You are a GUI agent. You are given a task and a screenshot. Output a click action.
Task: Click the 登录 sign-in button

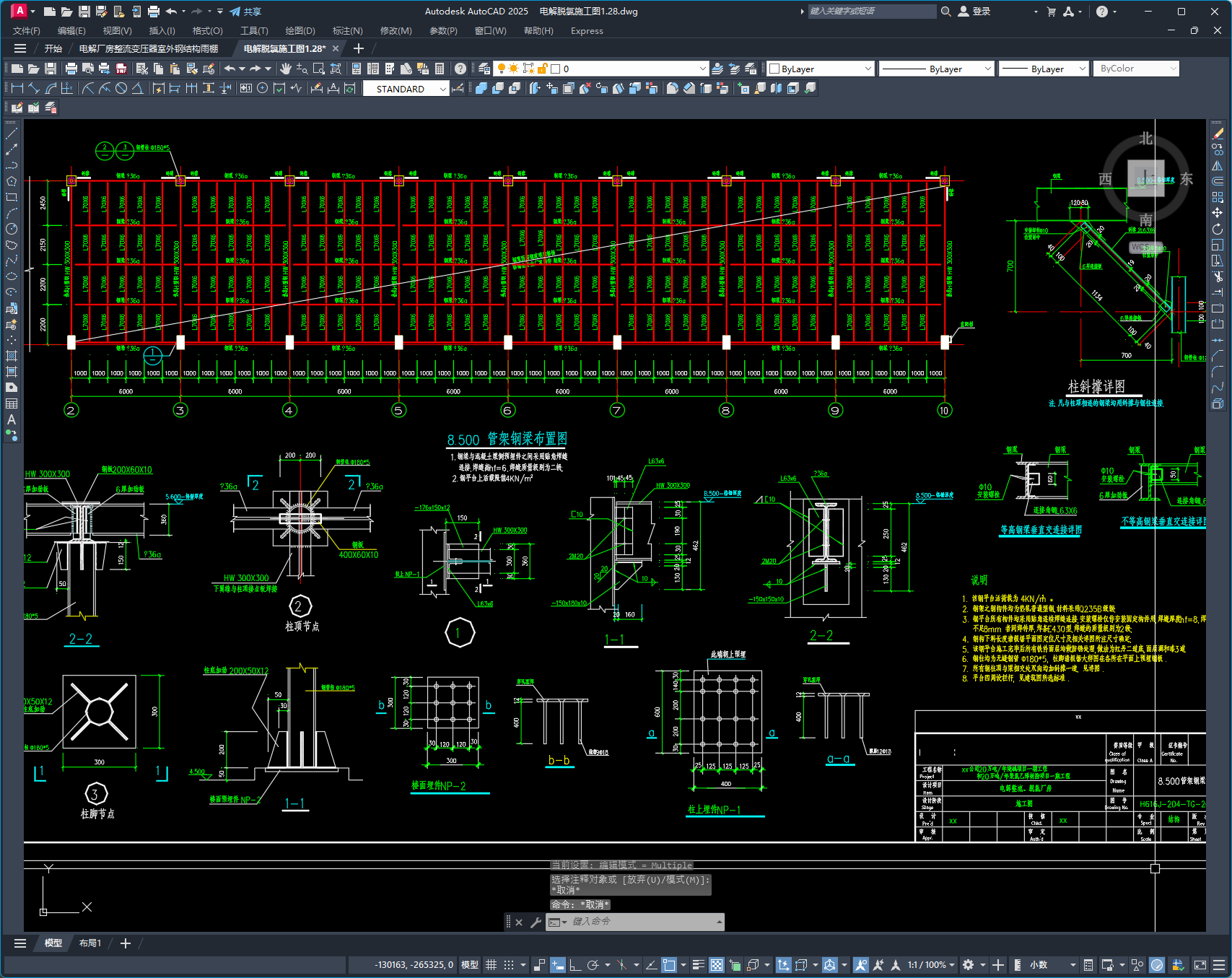click(x=974, y=12)
